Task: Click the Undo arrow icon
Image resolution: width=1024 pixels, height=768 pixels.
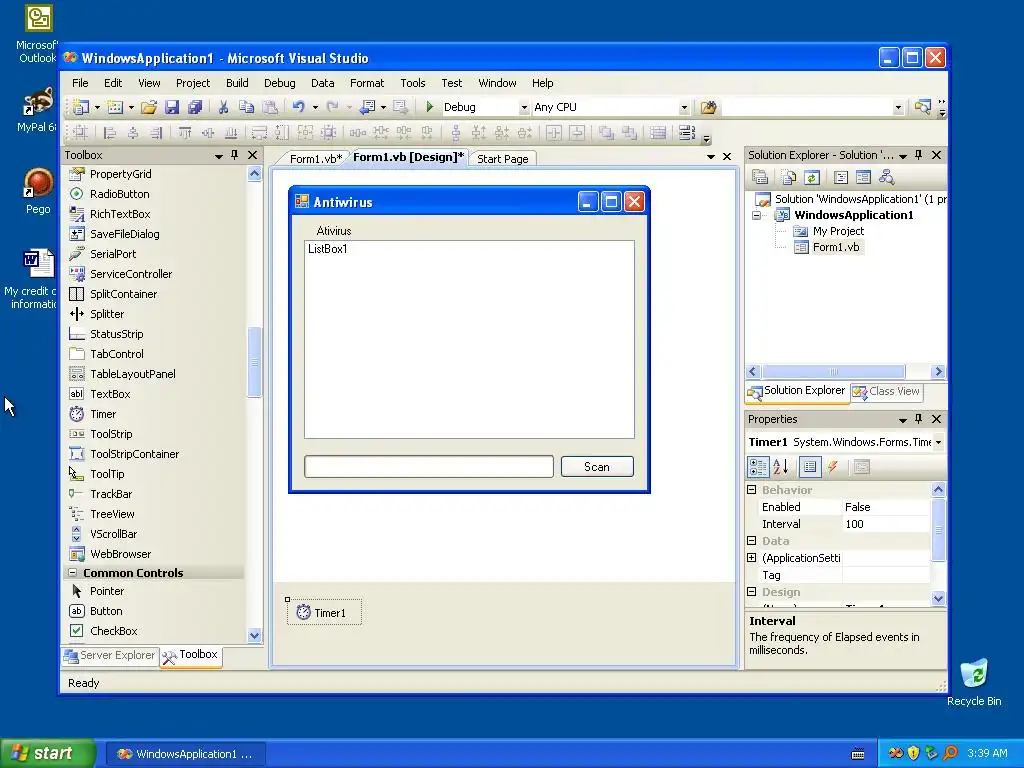Action: [298, 107]
